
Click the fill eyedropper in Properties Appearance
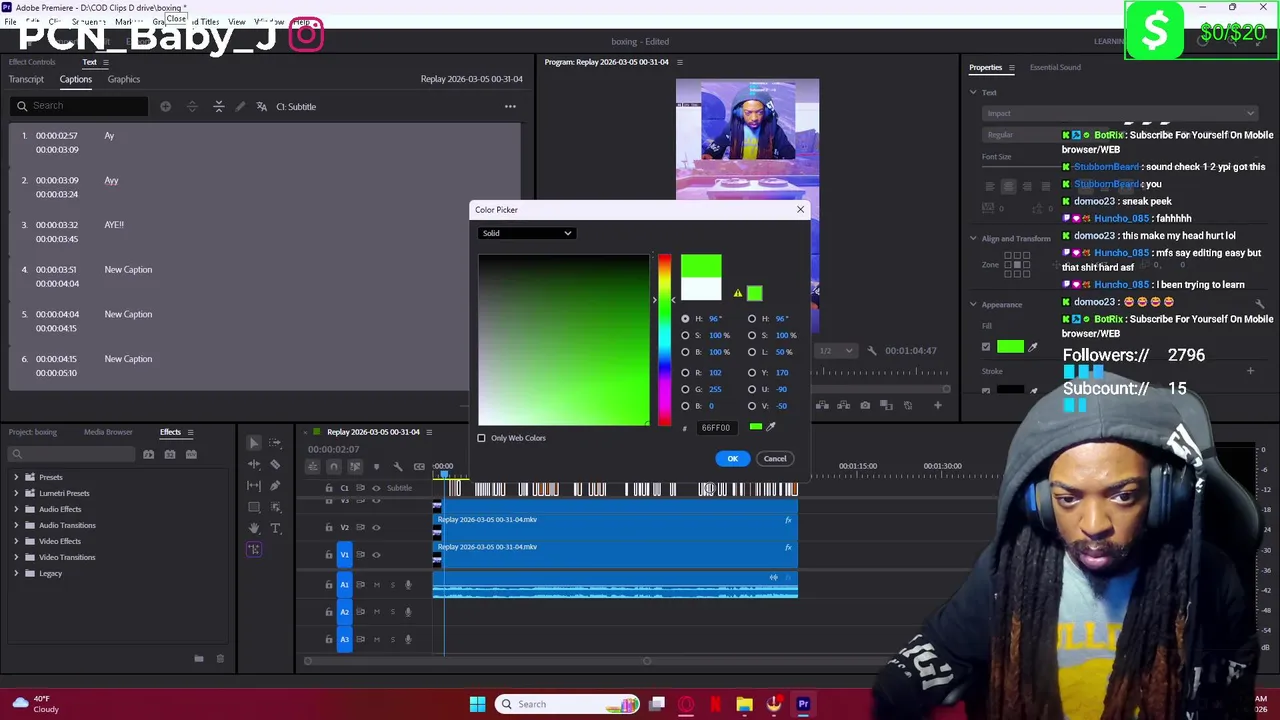pyautogui.click(x=1033, y=347)
